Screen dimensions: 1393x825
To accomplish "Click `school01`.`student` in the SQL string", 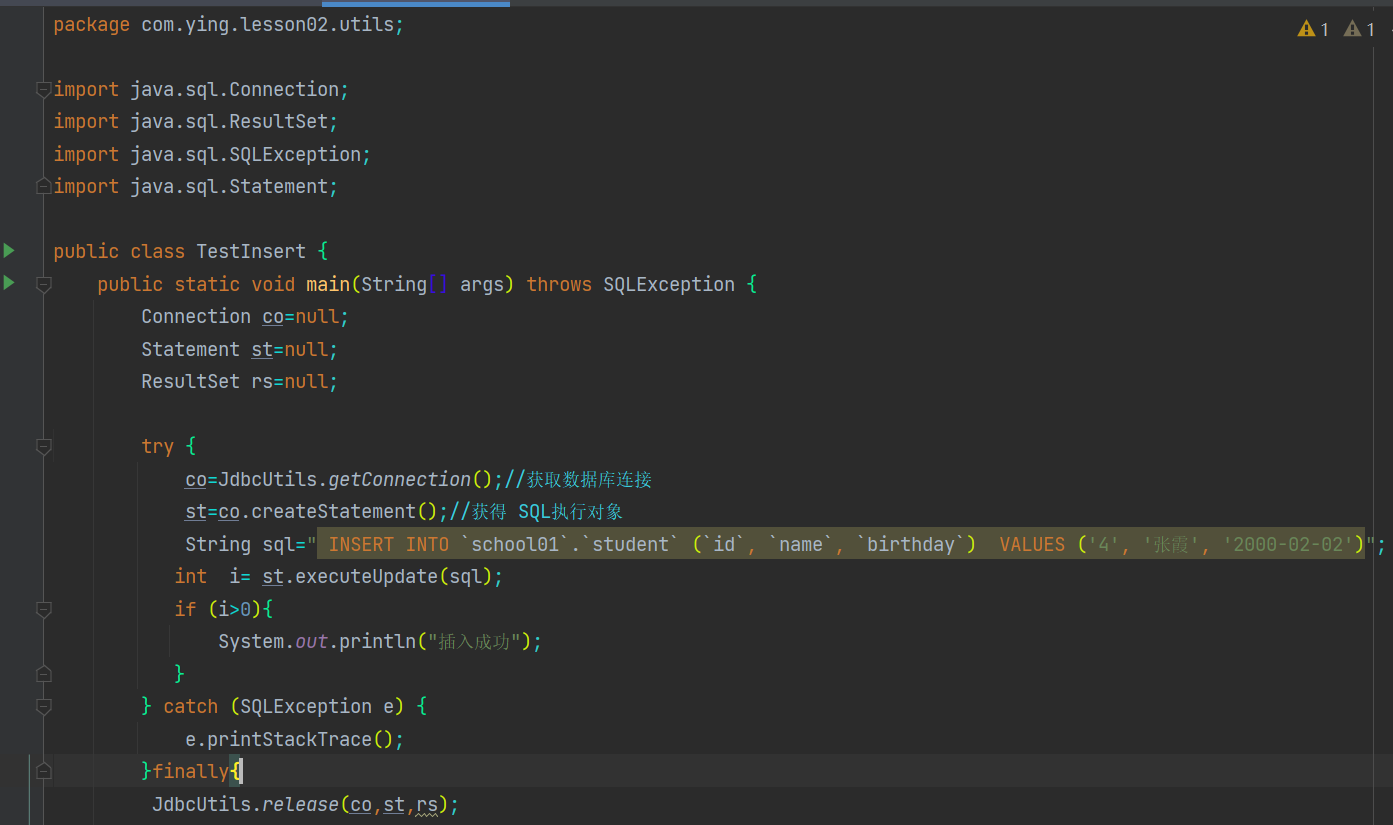I will (x=570, y=544).
